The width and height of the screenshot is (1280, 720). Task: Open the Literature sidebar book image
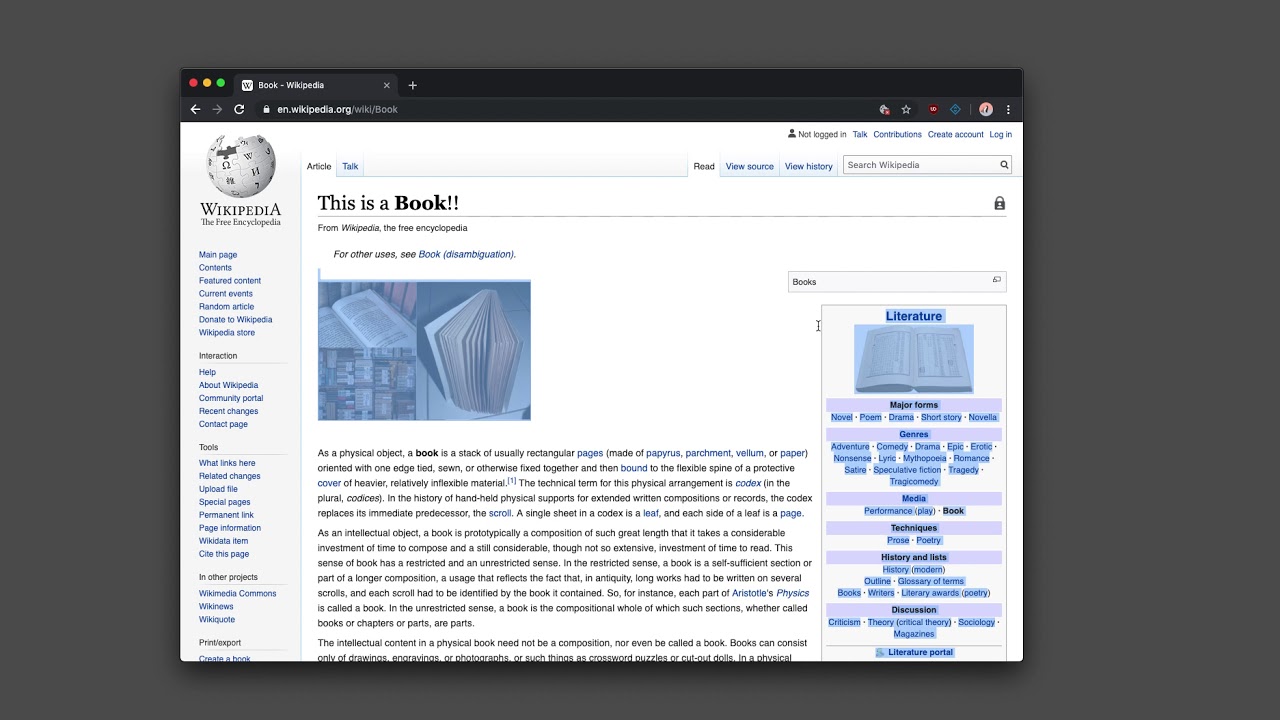point(914,359)
